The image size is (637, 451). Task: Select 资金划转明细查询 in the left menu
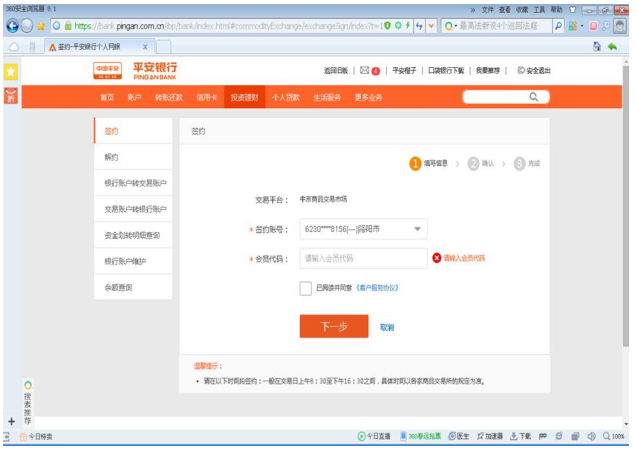pos(133,235)
